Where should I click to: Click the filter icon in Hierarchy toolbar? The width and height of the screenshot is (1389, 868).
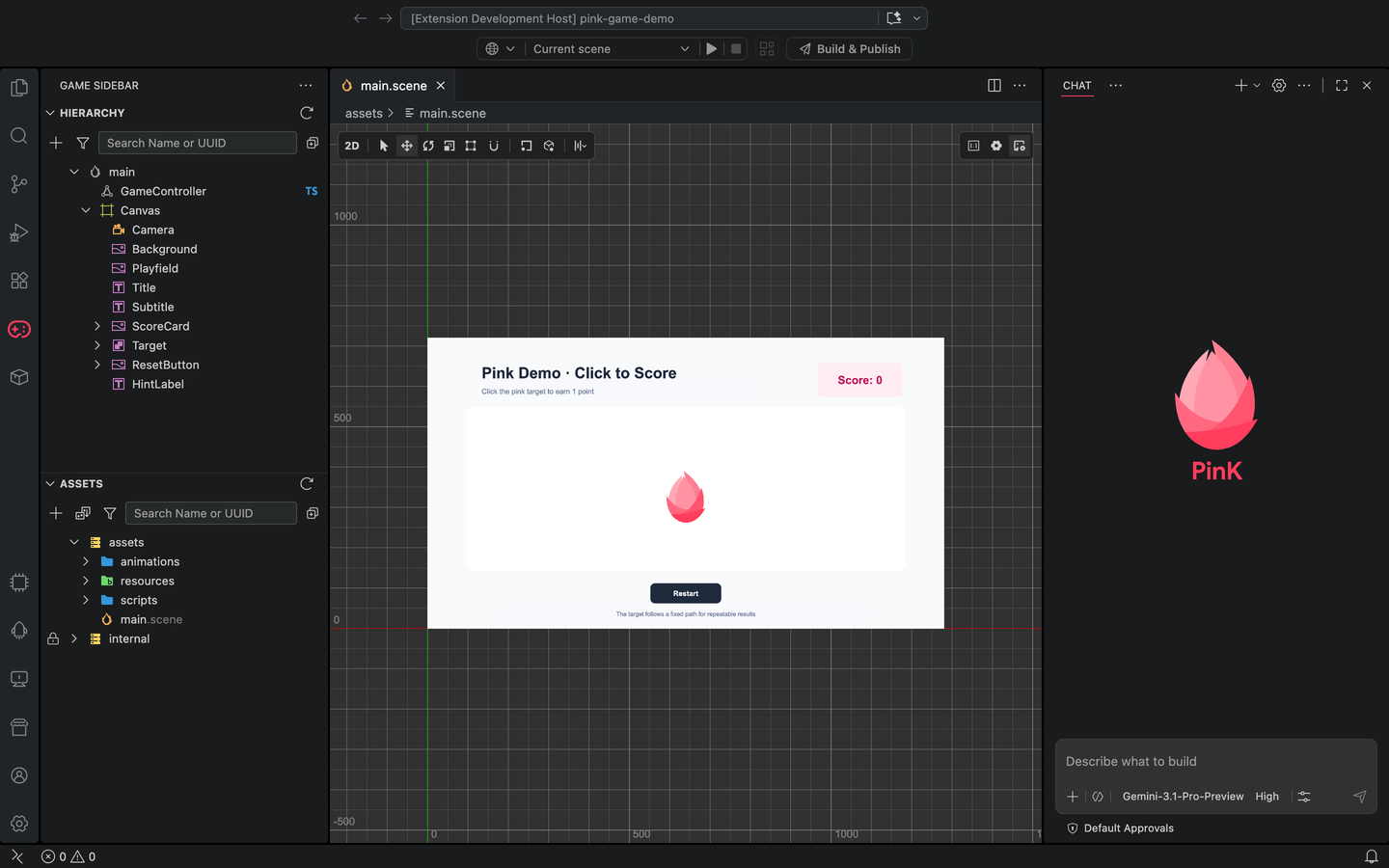(83, 143)
